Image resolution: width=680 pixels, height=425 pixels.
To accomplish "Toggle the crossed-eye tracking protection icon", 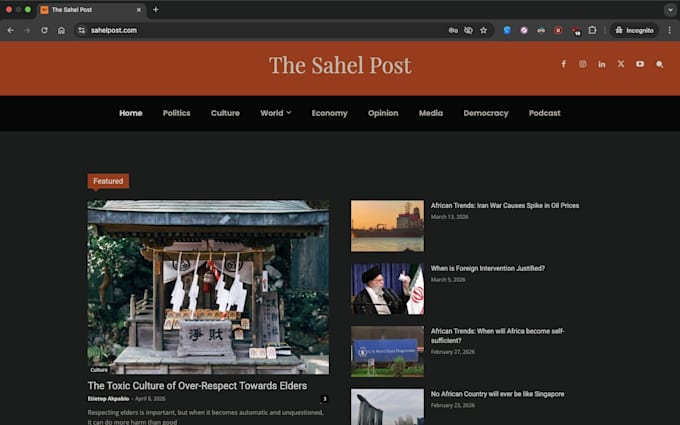I will coord(468,30).
